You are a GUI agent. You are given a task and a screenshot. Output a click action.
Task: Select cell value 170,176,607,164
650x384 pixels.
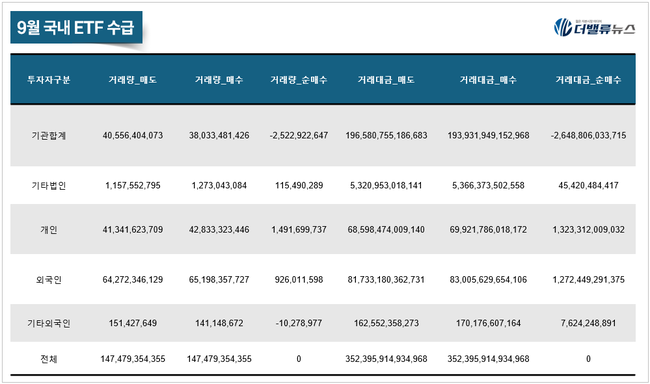click(488, 323)
